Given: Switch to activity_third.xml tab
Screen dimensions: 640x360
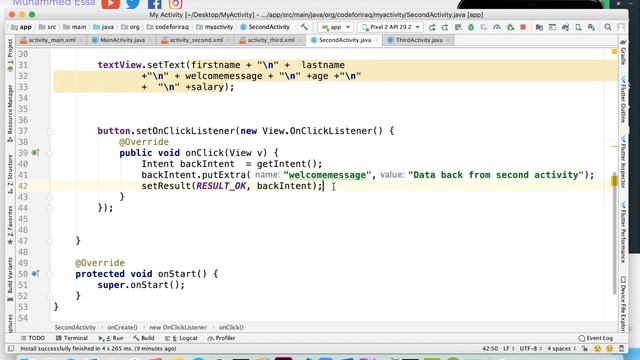Looking at the screenshot, I should pyautogui.click(x=271, y=40).
